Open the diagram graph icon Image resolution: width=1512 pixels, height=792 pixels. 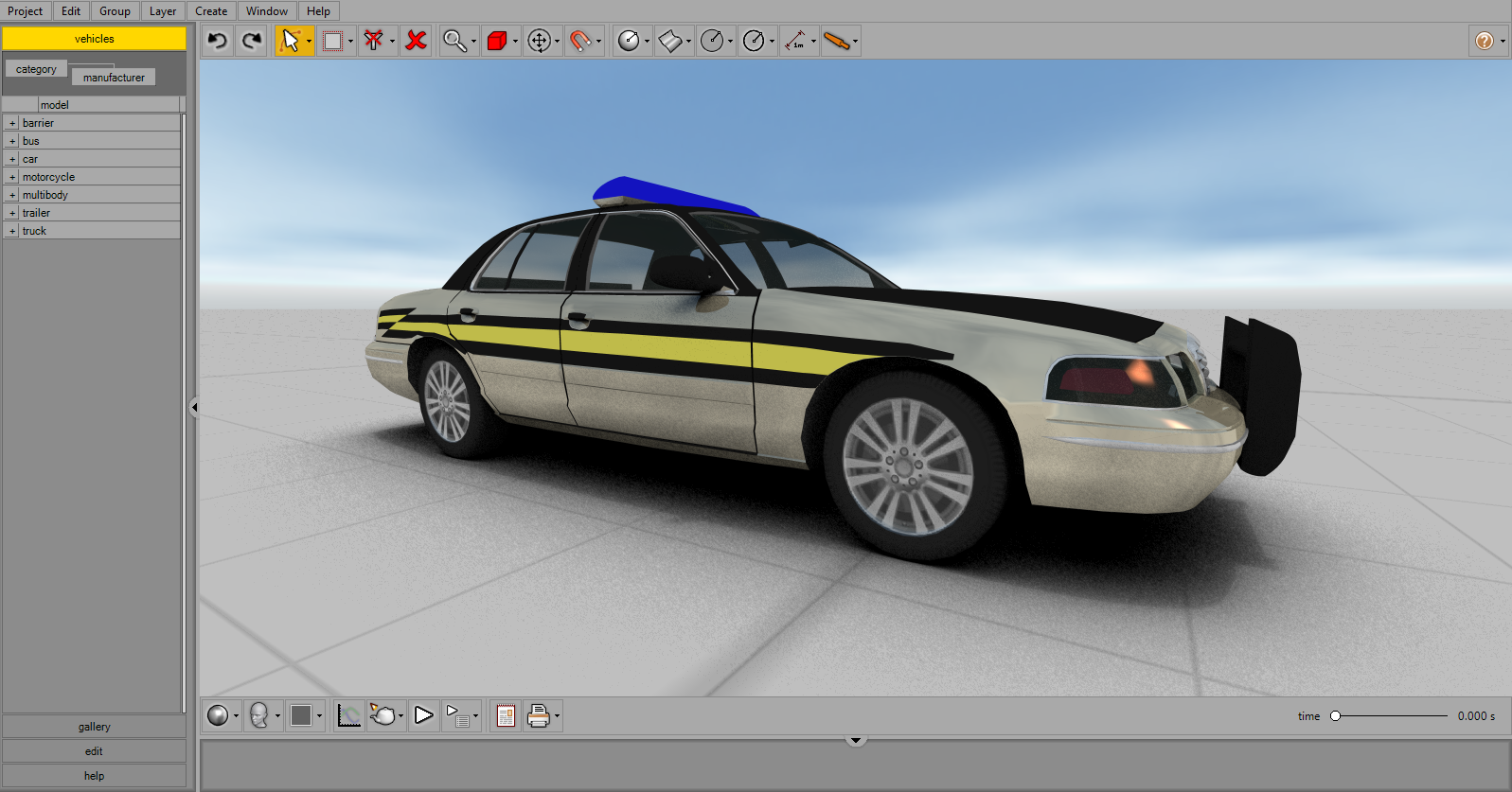[x=349, y=715]
